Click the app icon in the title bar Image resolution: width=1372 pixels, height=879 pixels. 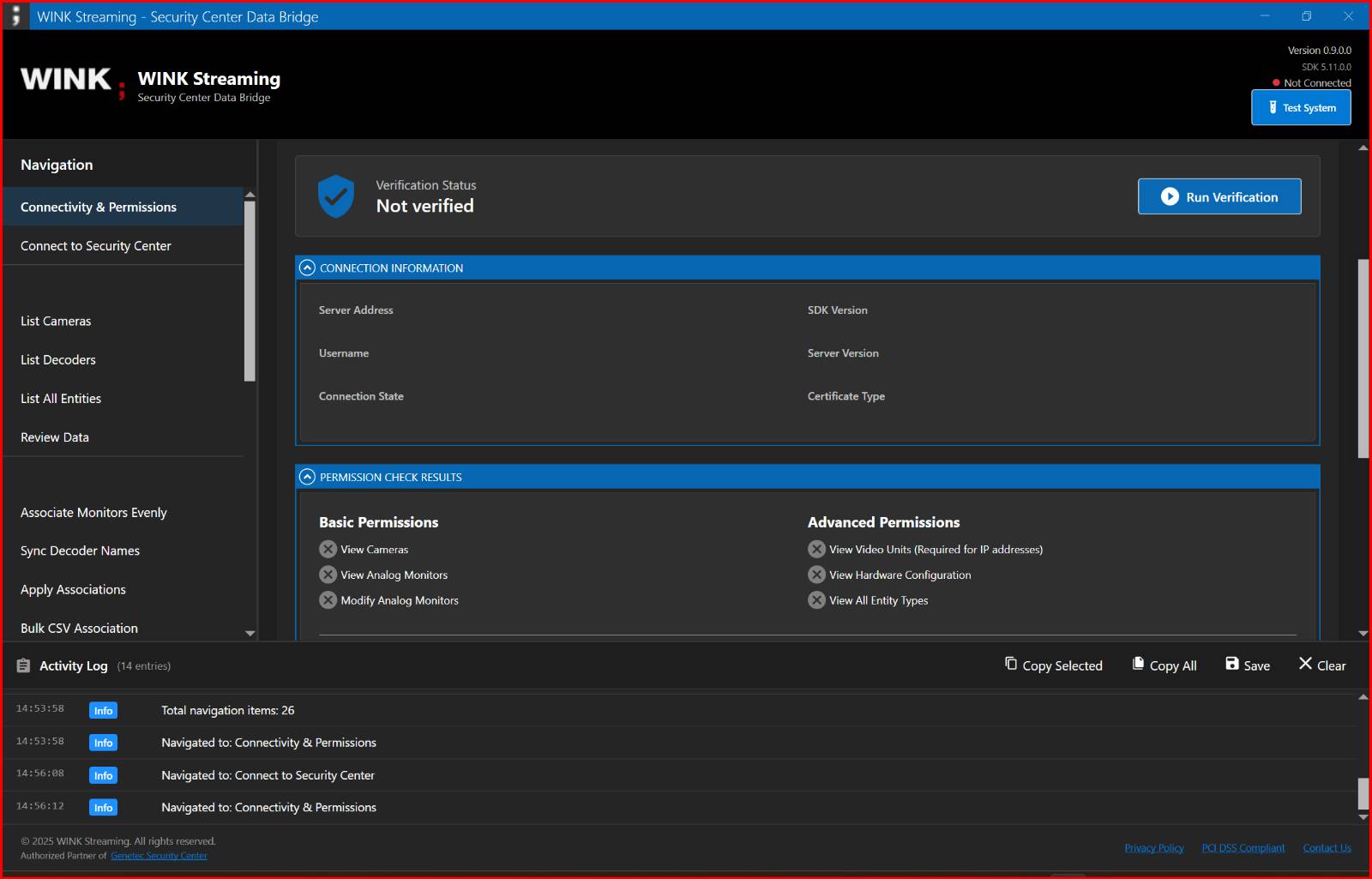pyautogui.click(x=15, y=16)
